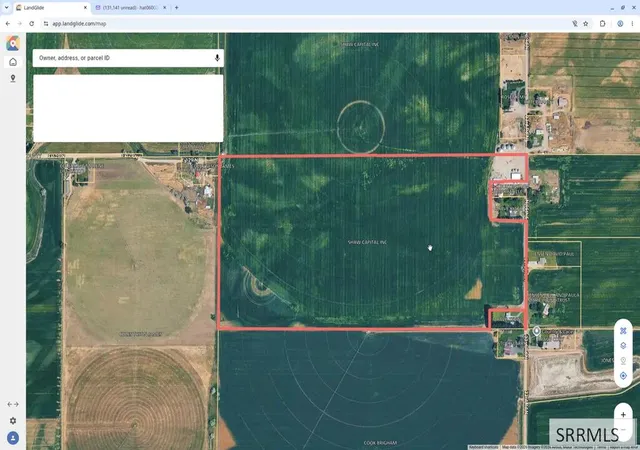Reload the page with the refresh icon
The width and height of the screenshot is (640, 450).
[31, 24]
